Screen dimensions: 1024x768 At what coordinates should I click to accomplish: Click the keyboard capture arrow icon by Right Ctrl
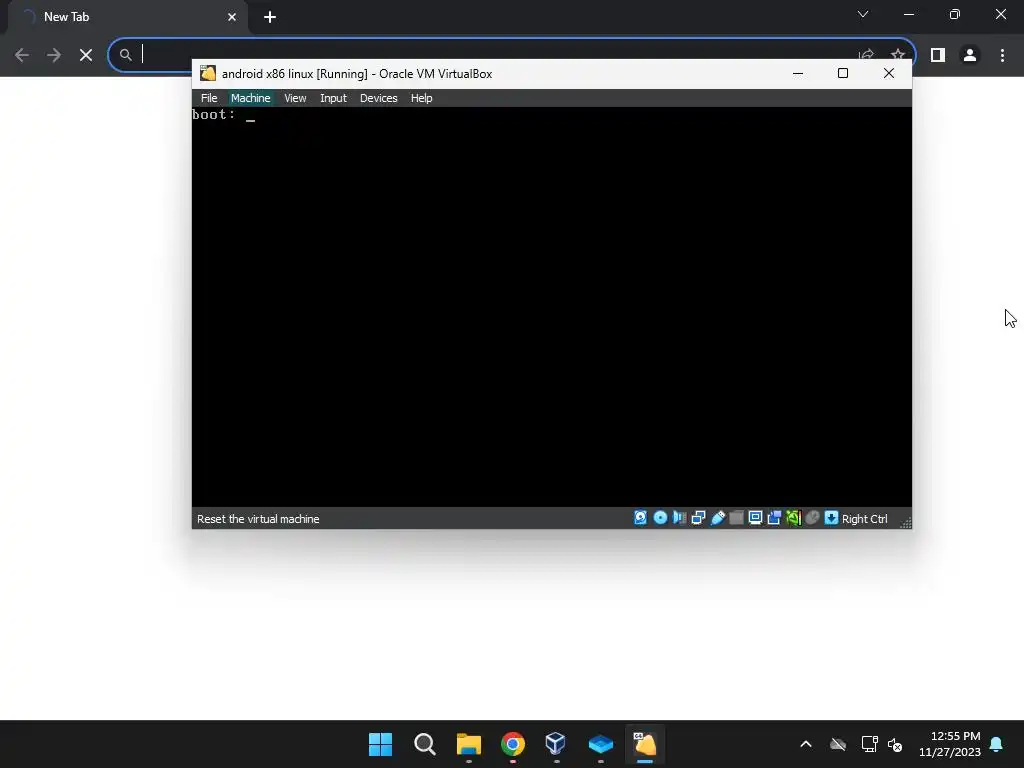click(831, 518)
